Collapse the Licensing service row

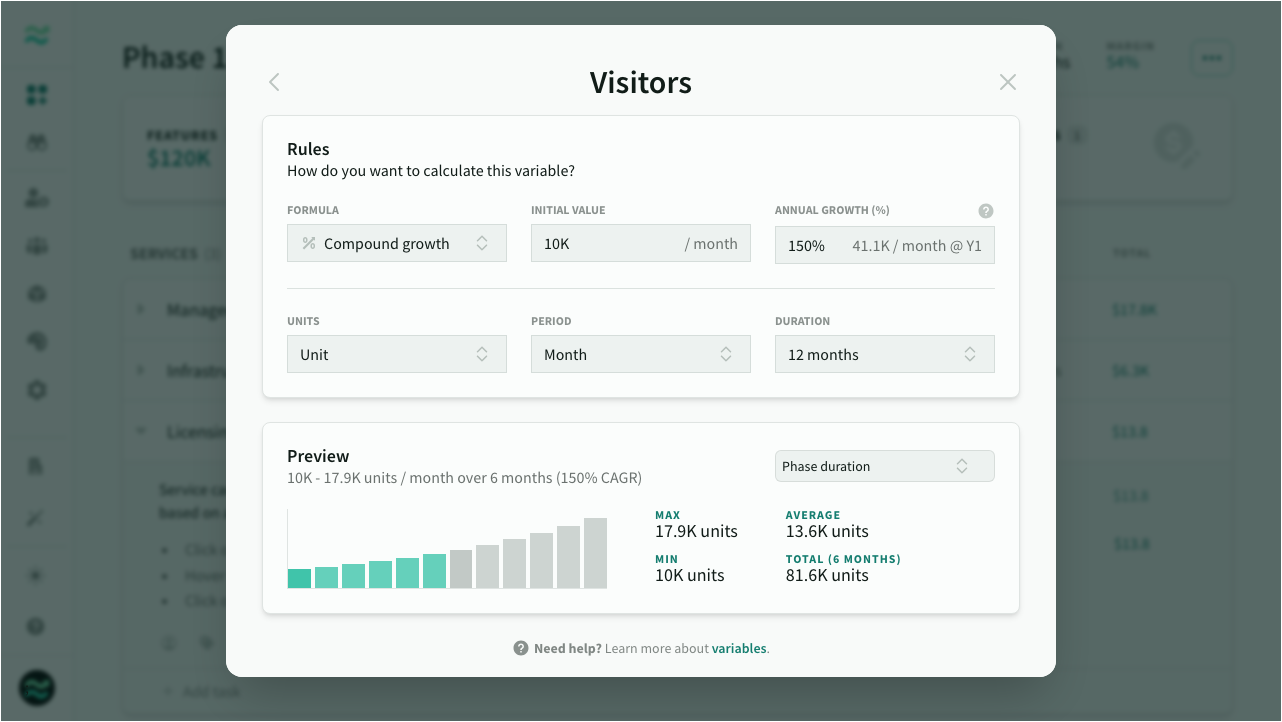(141, 432)
